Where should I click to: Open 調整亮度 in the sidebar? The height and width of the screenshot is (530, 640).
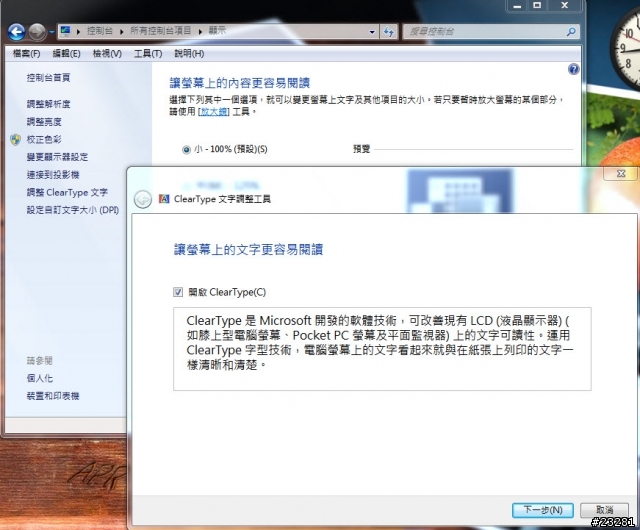[44, 121]
